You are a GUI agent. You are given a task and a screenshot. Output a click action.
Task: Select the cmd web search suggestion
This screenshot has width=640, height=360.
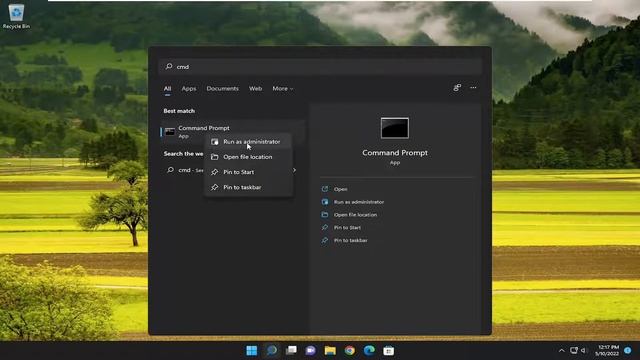pos(184,170)
